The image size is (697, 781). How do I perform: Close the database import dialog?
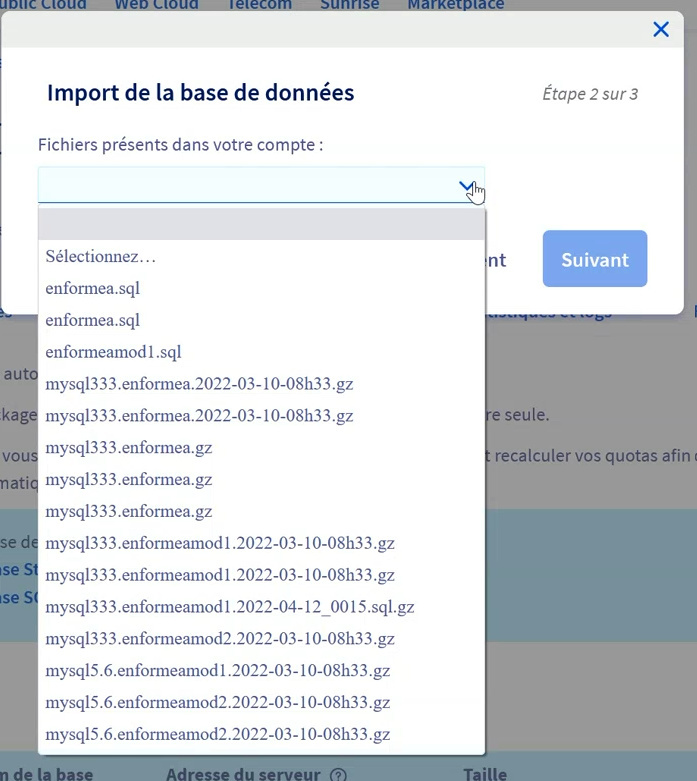coord(660,29)
